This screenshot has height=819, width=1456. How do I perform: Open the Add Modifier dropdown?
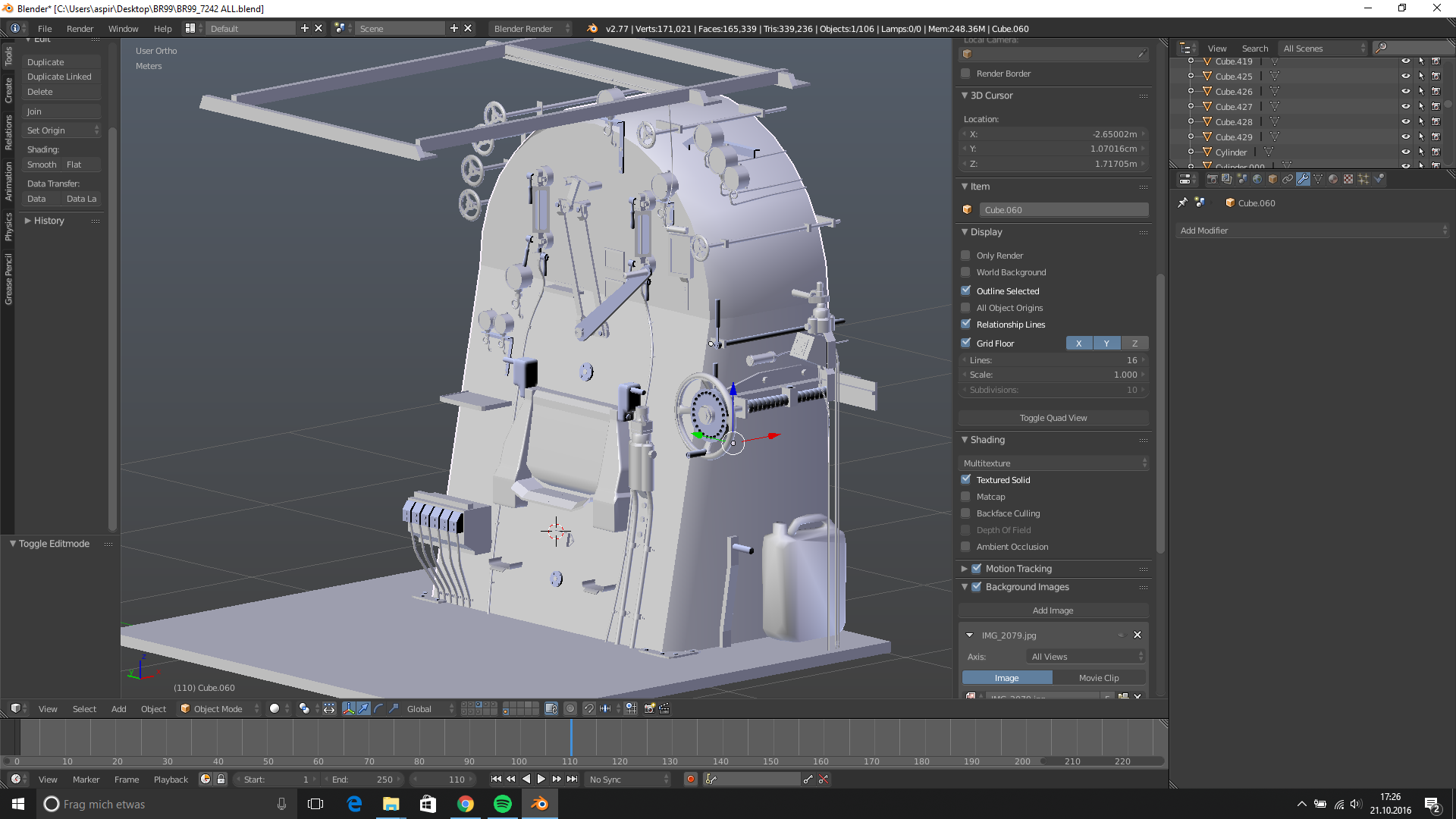tap(1313, 231)
